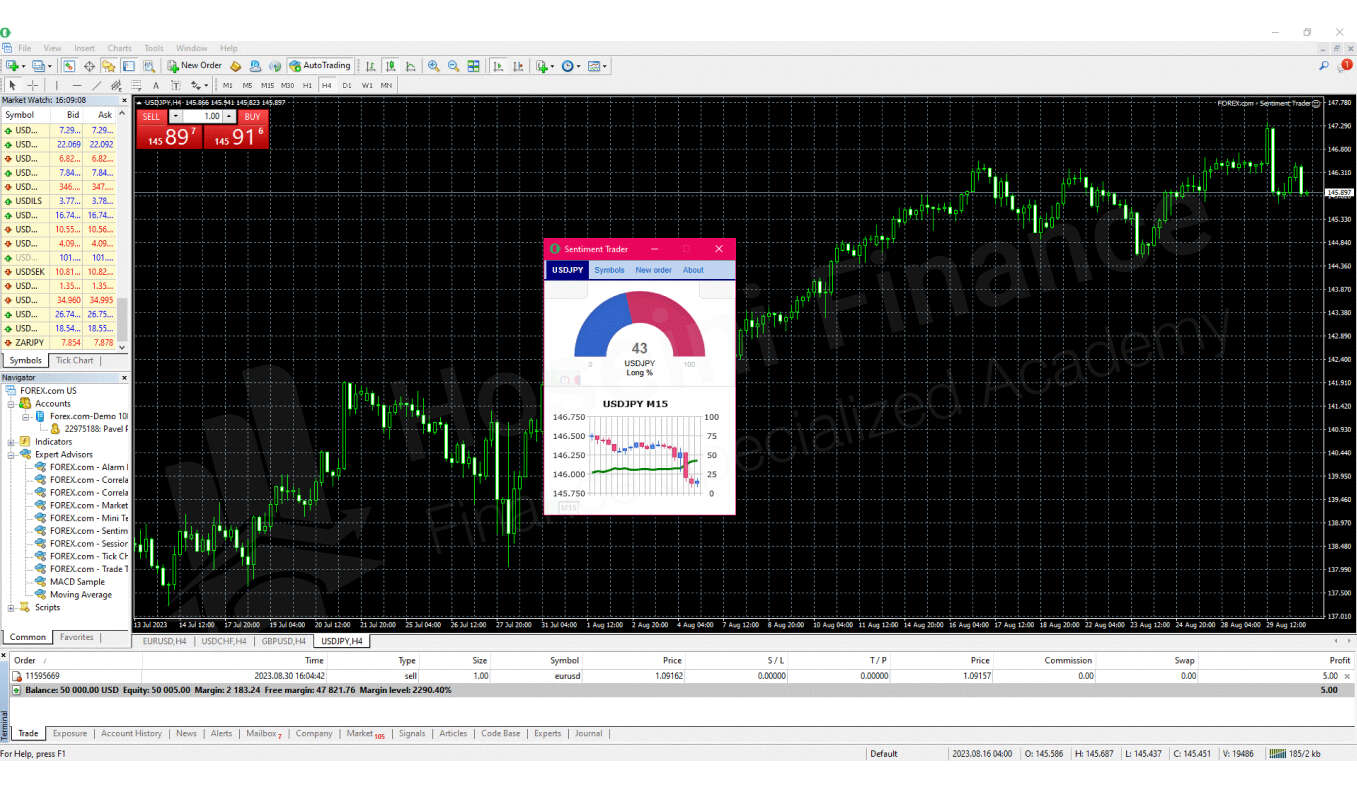Switch timeframe to H1
The height and width of the screenshot is (785, 1357).
[307, 85]
